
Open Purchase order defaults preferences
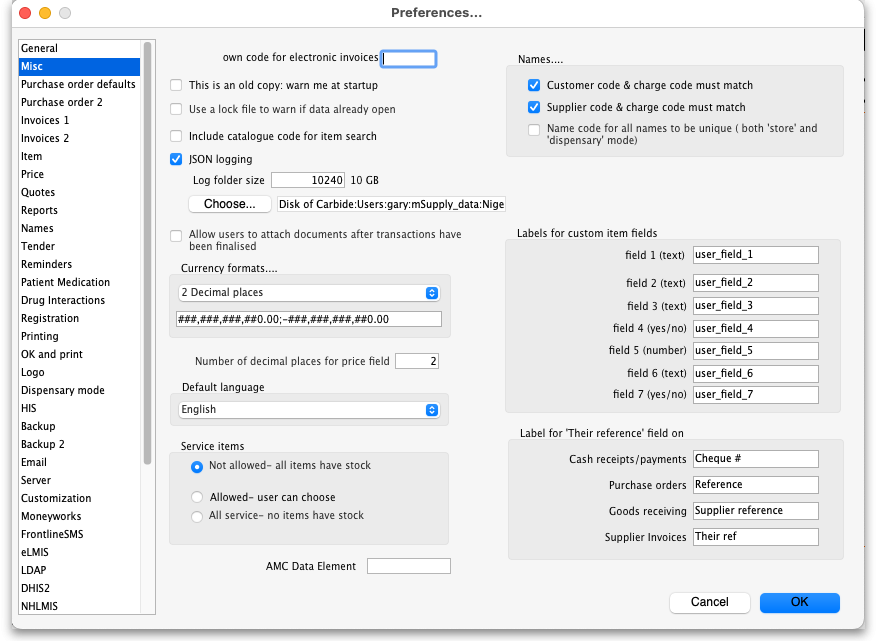(79, 84)
